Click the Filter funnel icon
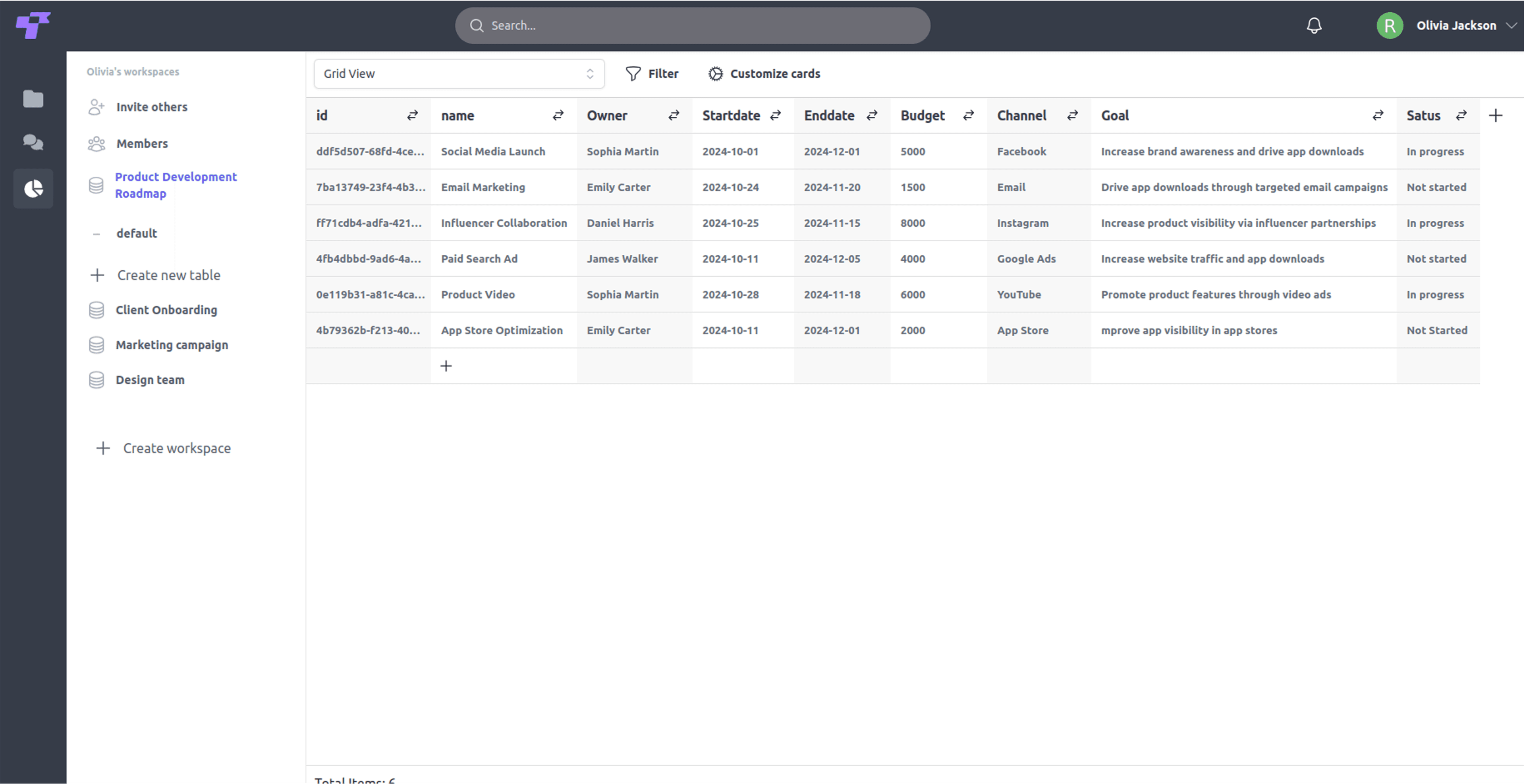Screen dimensions: 1525x784 click(633, 73)
